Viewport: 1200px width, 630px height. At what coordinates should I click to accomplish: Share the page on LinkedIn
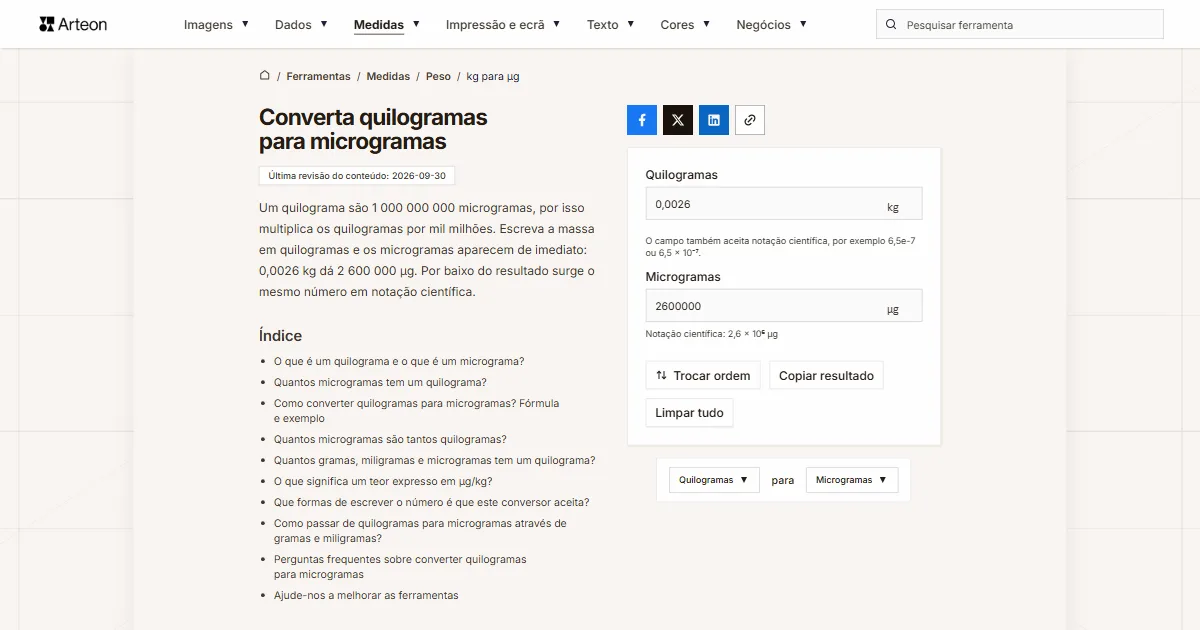coord(714,120)
